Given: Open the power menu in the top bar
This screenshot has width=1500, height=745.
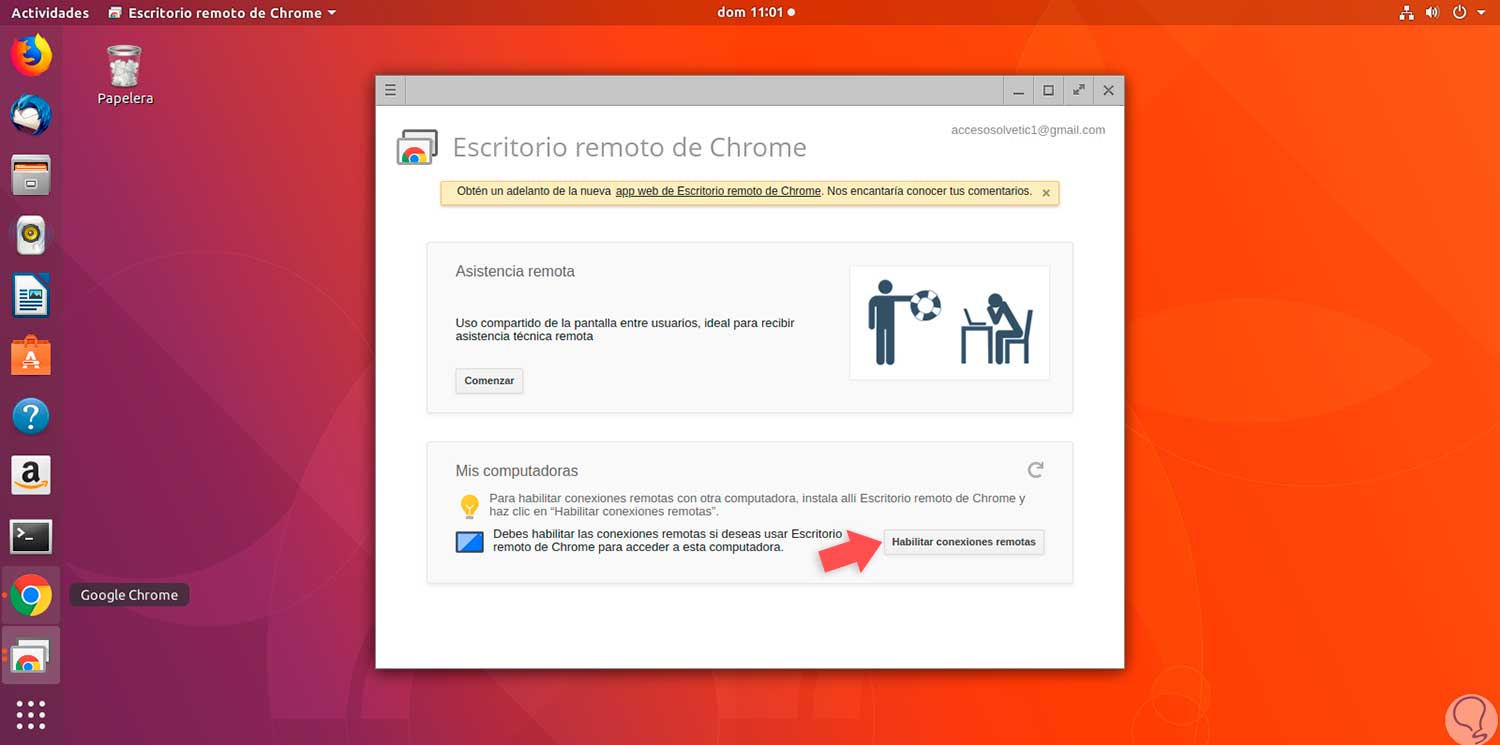Looking at the screenshot, I should pos(1459,13).
